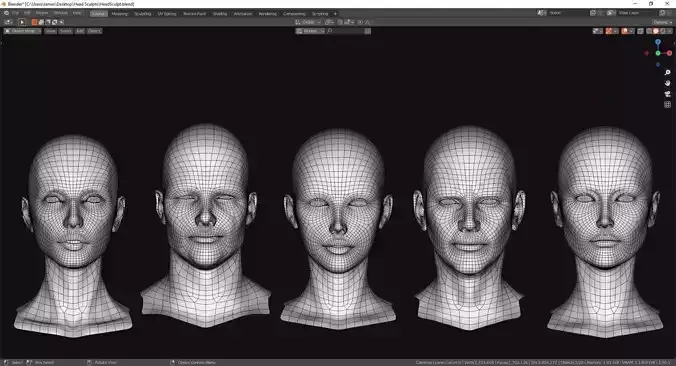Image resolution: width=676 pixels, height=366 pixels.
Task: Switch to the Shading workspace tab
Action: [x=219, y=13]
